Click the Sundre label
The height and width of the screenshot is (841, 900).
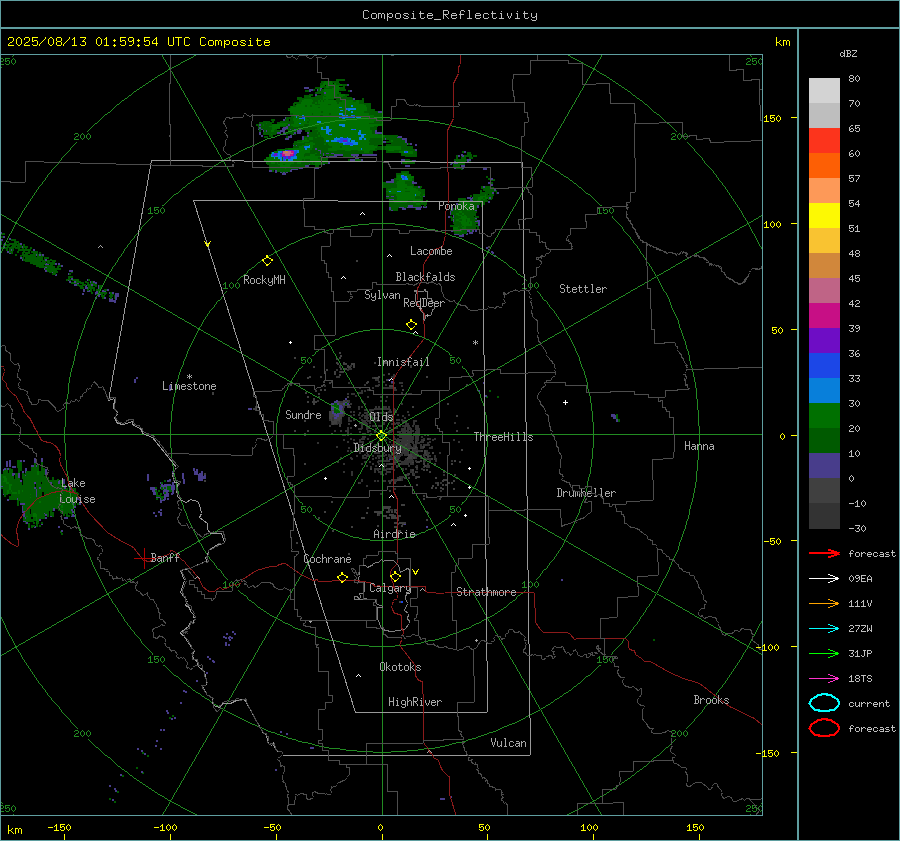pyautogui.click(x=303, y=414)
